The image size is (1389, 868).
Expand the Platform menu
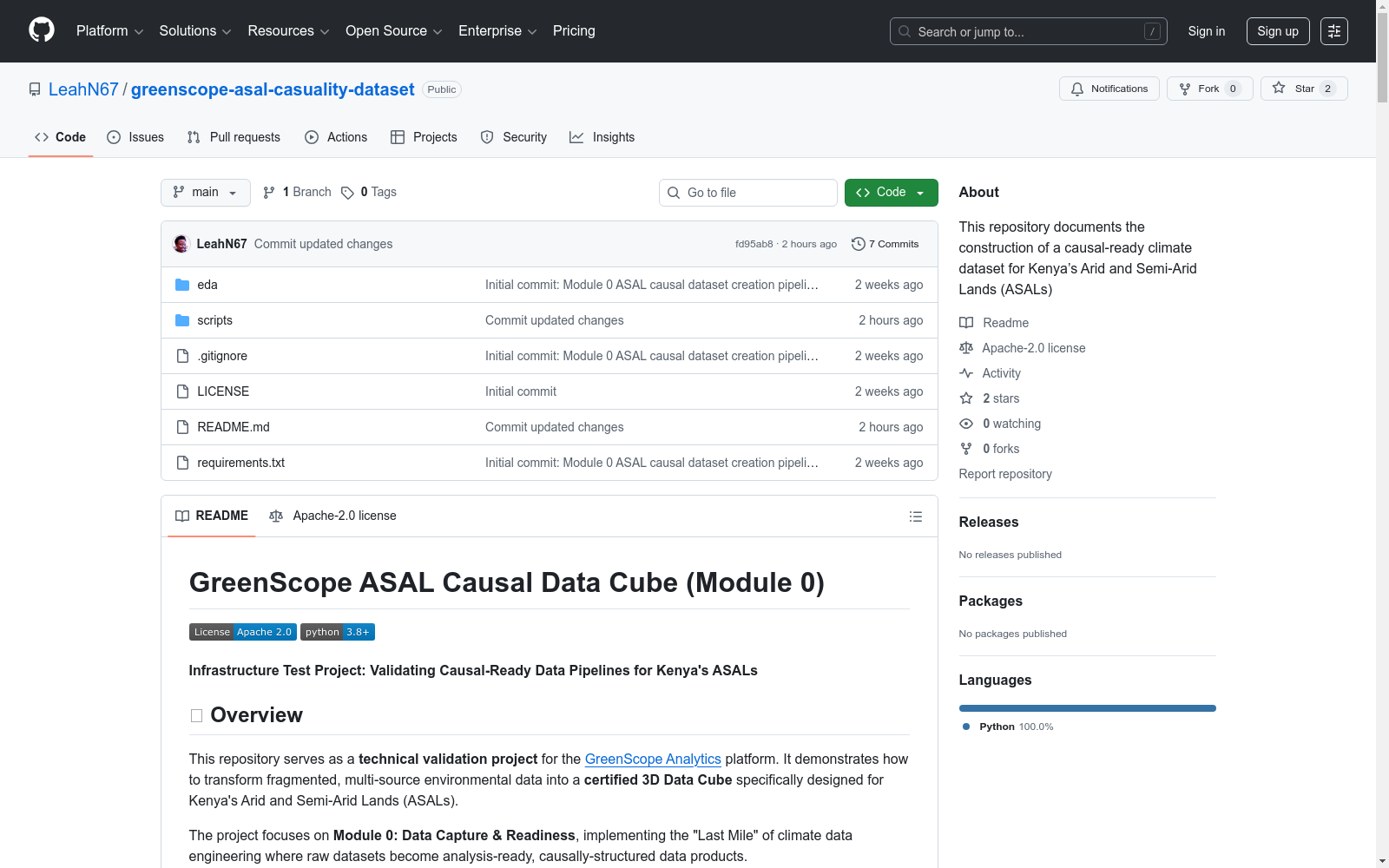[x=109, y=31]
